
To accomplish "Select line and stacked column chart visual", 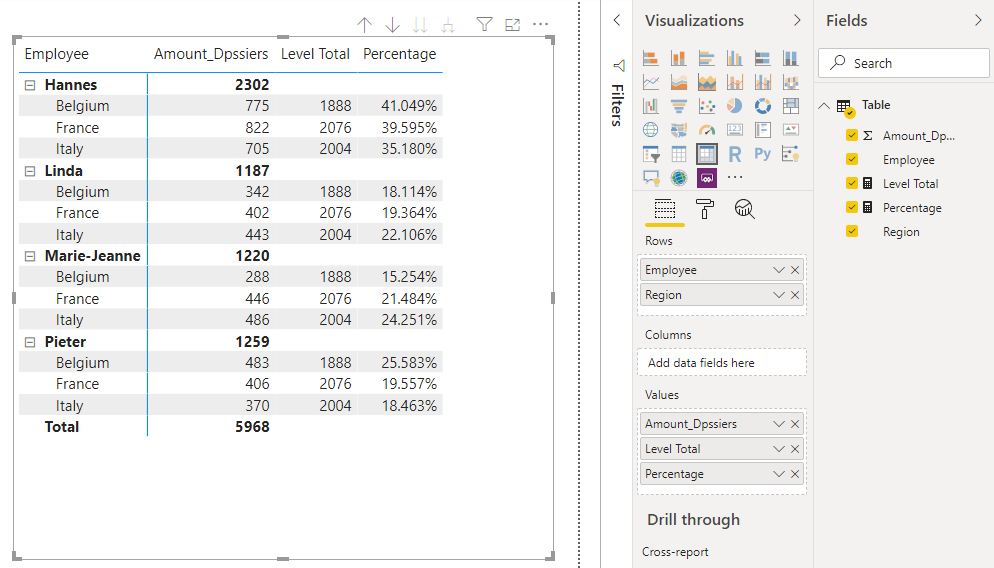I will coord(735,82).
